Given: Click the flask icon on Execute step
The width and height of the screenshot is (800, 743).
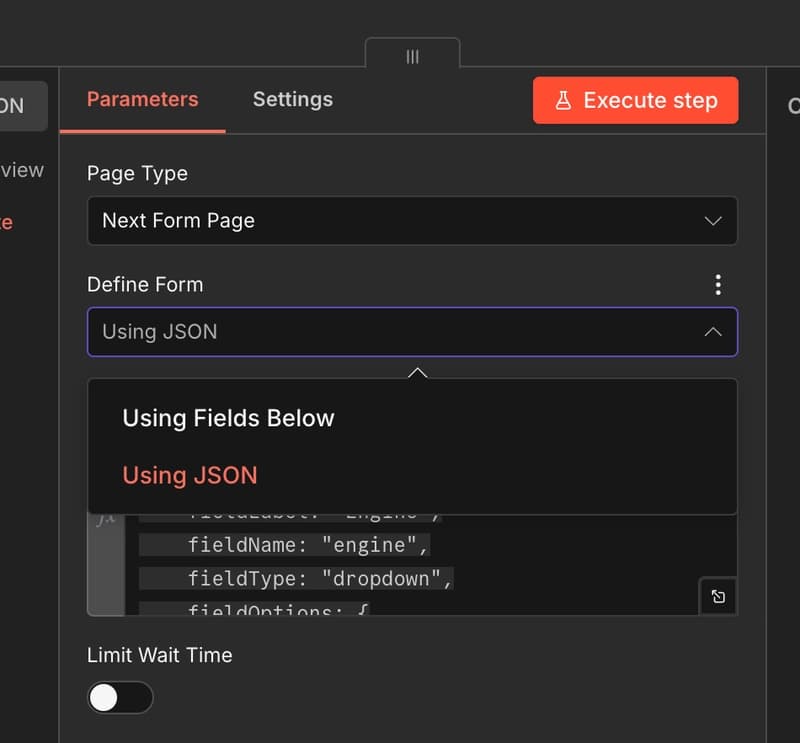Looking at the screenshot, I should coord(563,101).
